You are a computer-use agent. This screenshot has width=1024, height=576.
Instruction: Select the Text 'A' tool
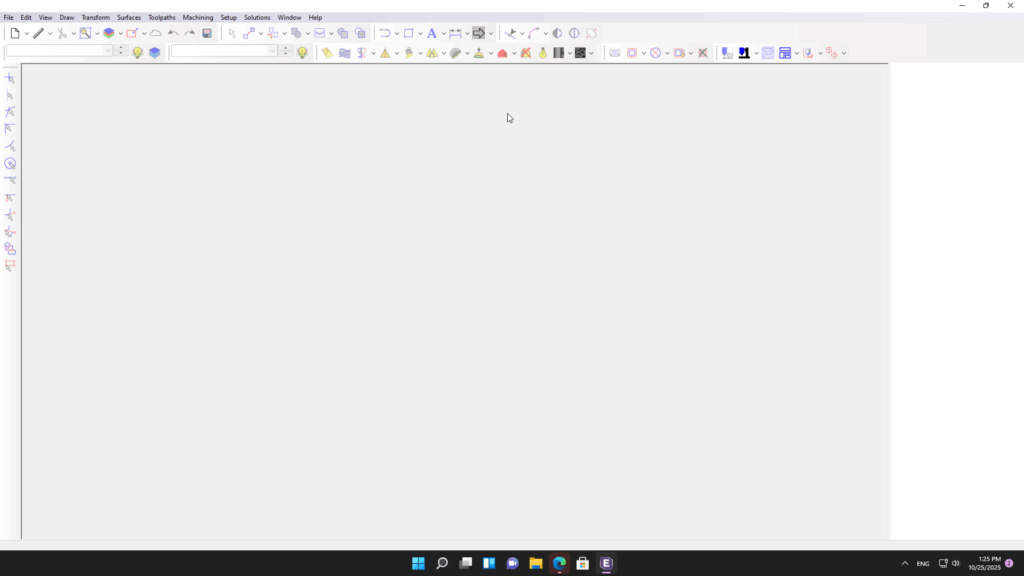(x=431, y=33)
